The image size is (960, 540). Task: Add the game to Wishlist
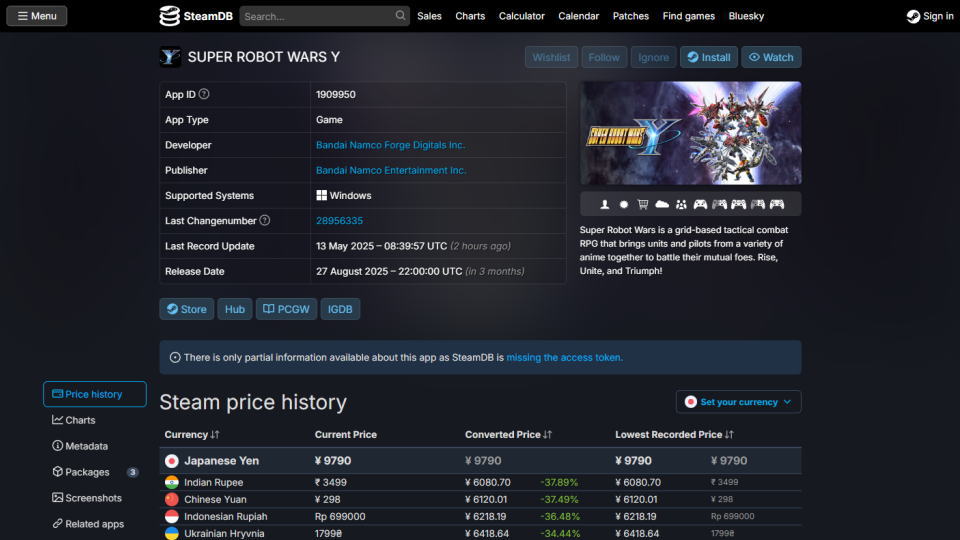tap(551, 57)
